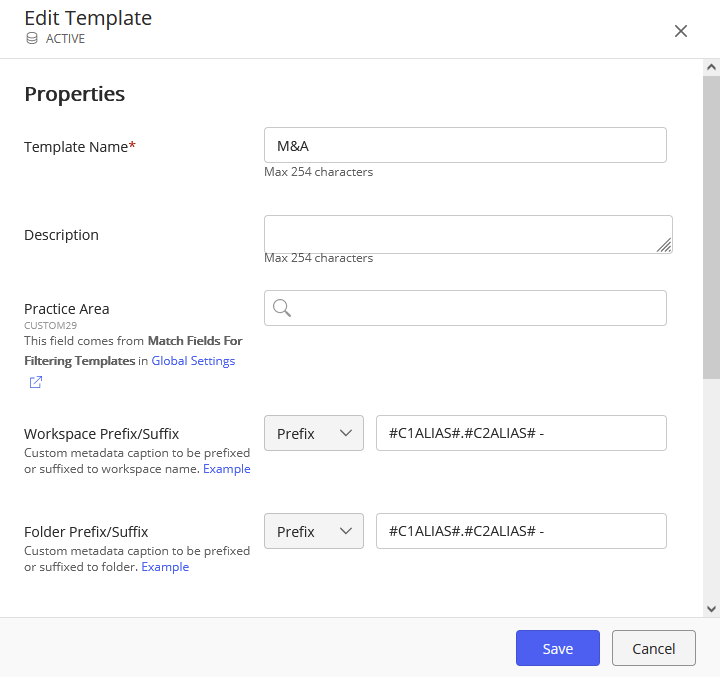Viewport: 720px width, 677px height.
Task: Open the Global Settings link
Action: (193, 361)
